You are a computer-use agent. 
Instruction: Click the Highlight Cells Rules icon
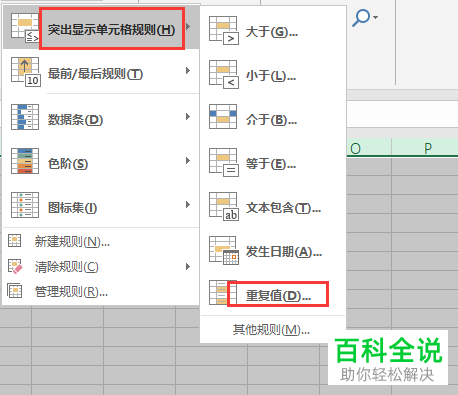tap(25, 28)
